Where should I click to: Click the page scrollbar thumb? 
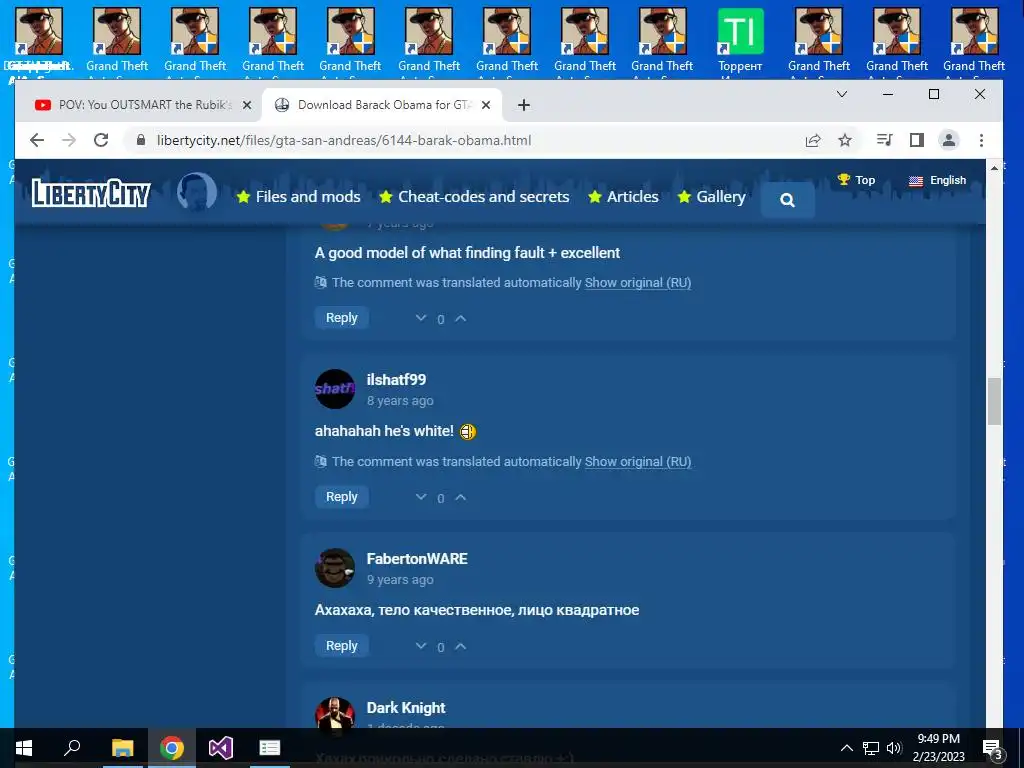[x=994, y=401]
